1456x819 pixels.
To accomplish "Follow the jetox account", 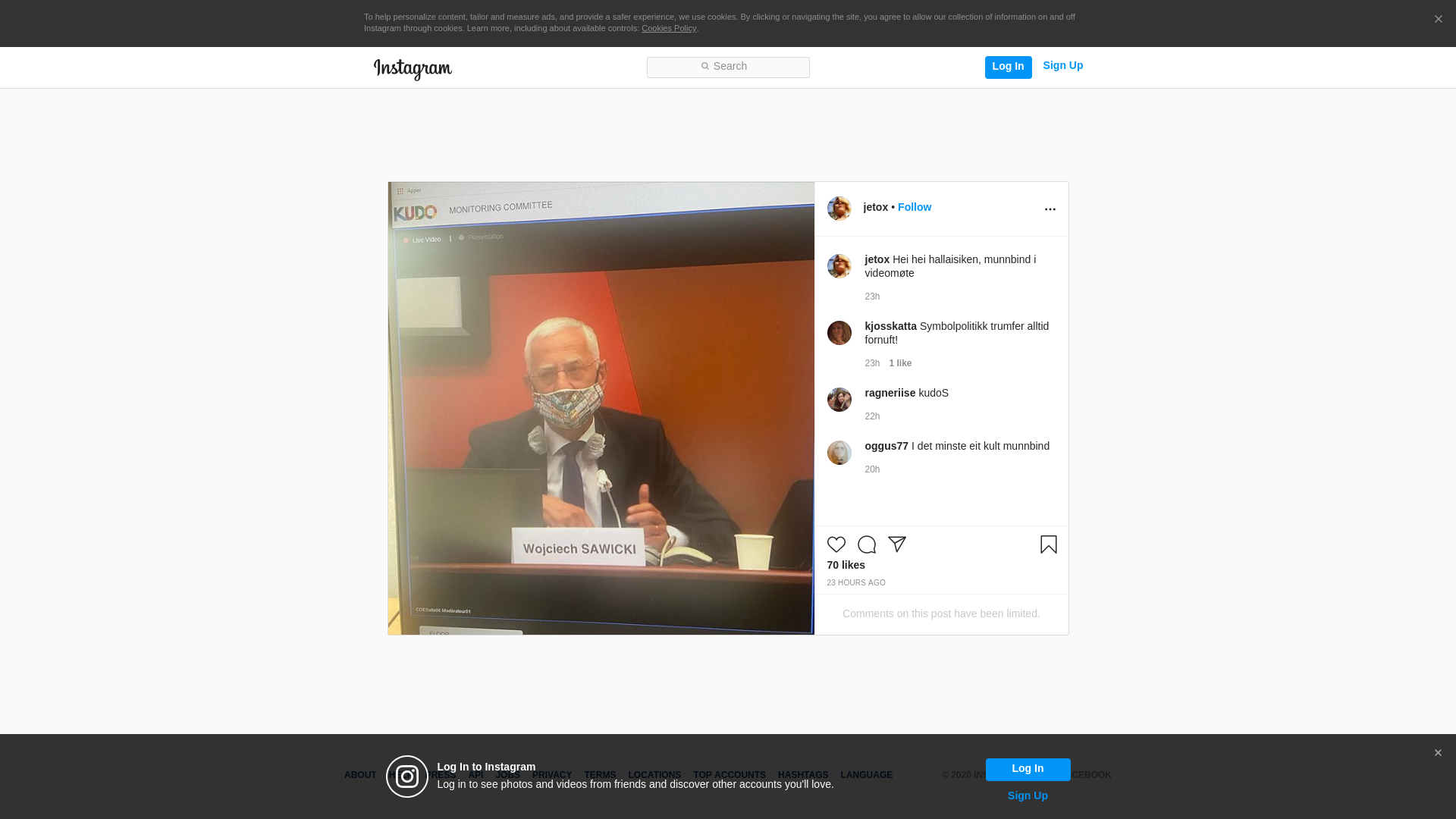I will click(x=914, y=207).
